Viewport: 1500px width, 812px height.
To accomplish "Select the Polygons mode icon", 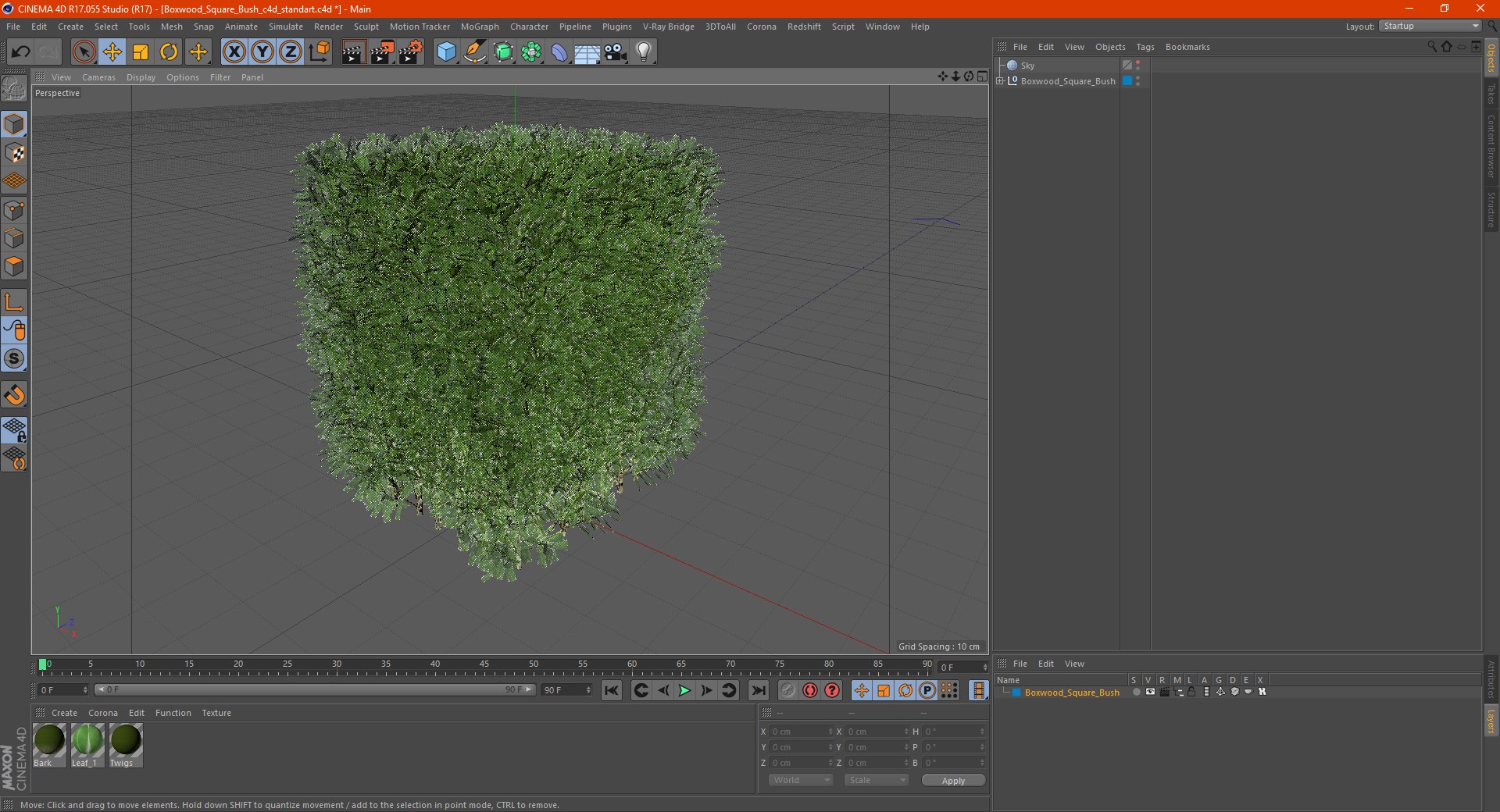I will click(14, 266).
